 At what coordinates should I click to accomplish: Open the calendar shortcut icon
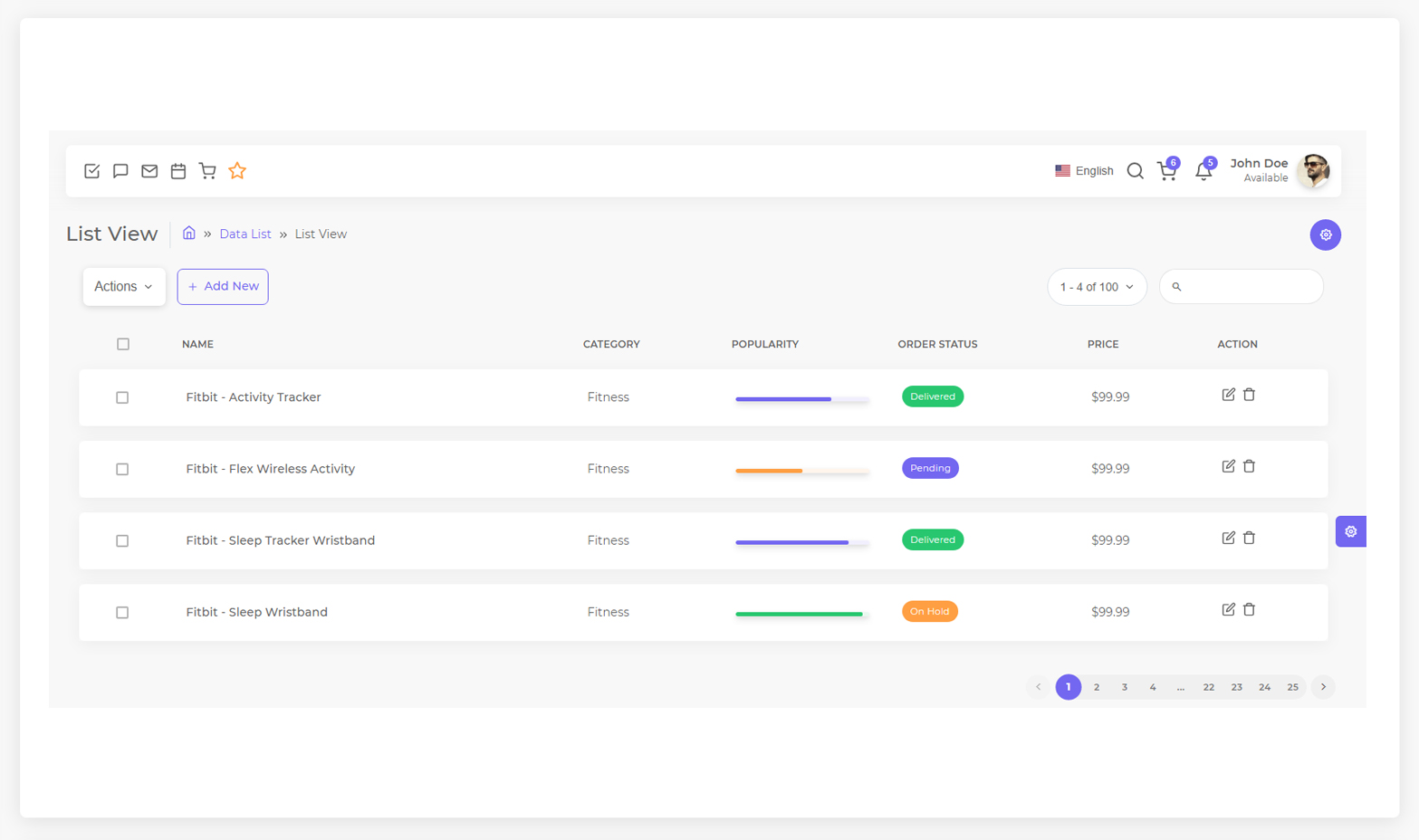pos(178,171)
